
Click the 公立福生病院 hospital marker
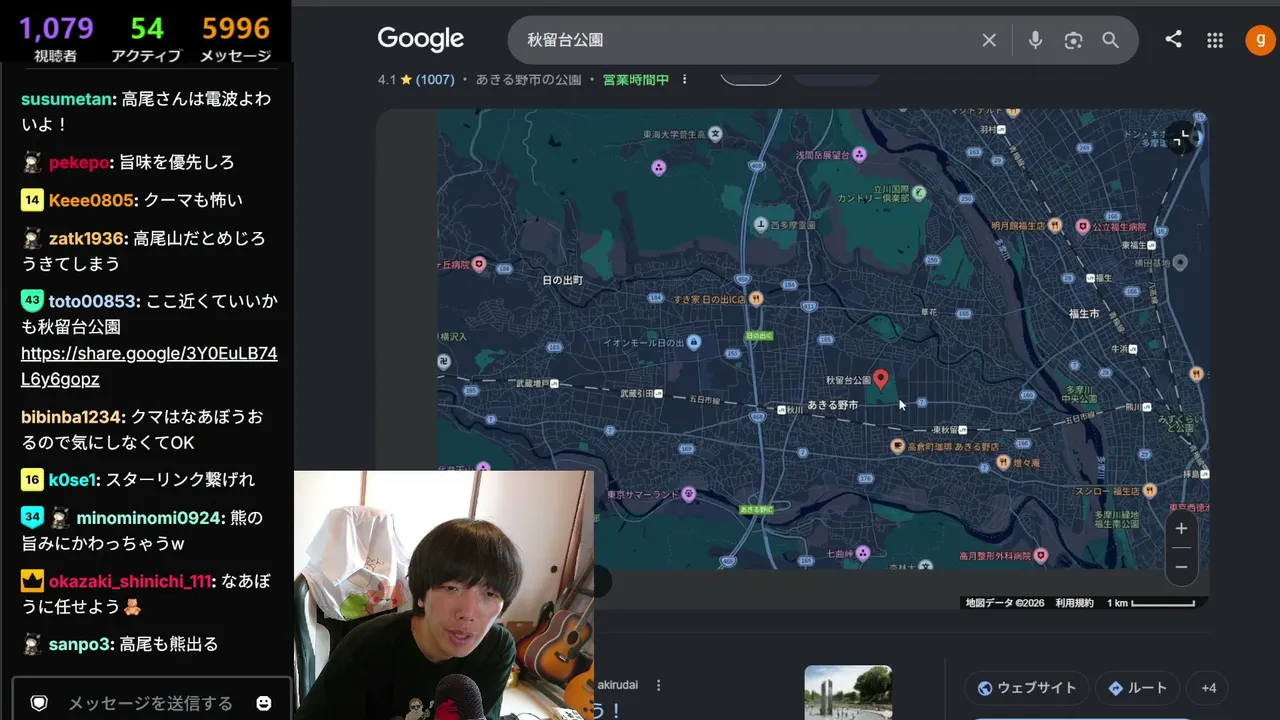(1082, 227)
